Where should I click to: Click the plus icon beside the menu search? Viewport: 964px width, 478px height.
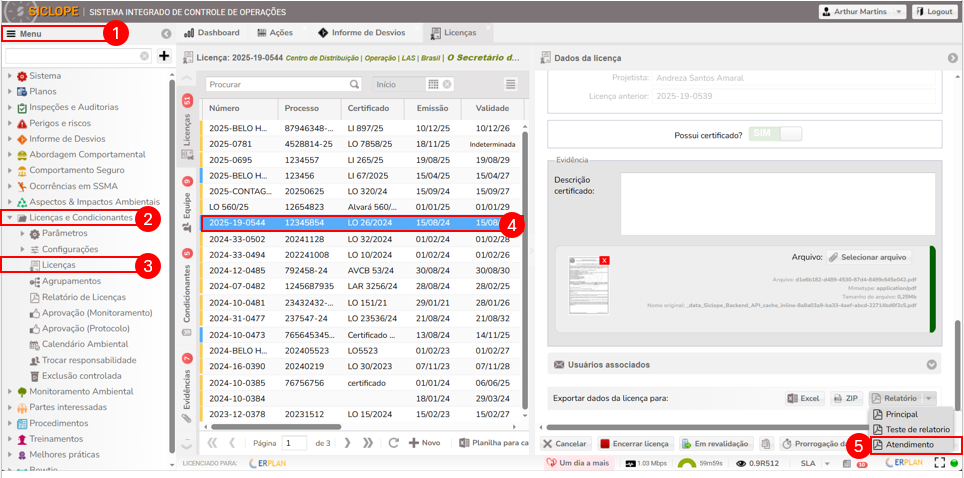[x=164, y=56]
